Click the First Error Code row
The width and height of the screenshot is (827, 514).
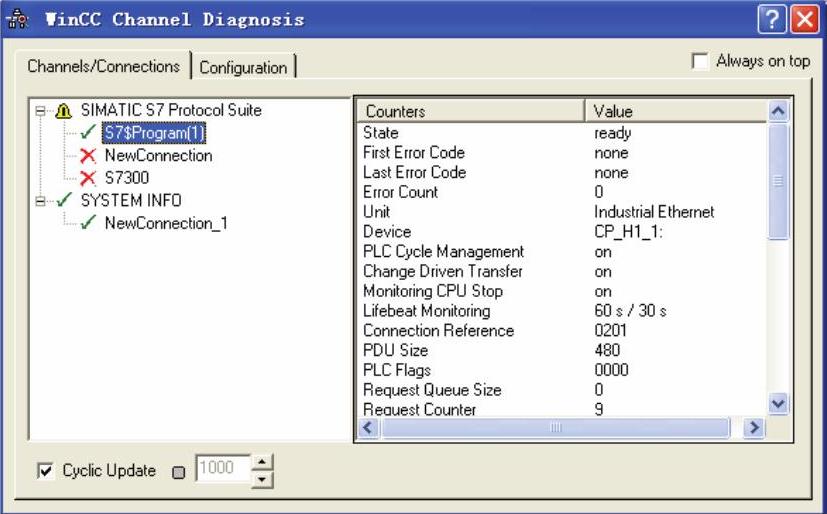562,153
